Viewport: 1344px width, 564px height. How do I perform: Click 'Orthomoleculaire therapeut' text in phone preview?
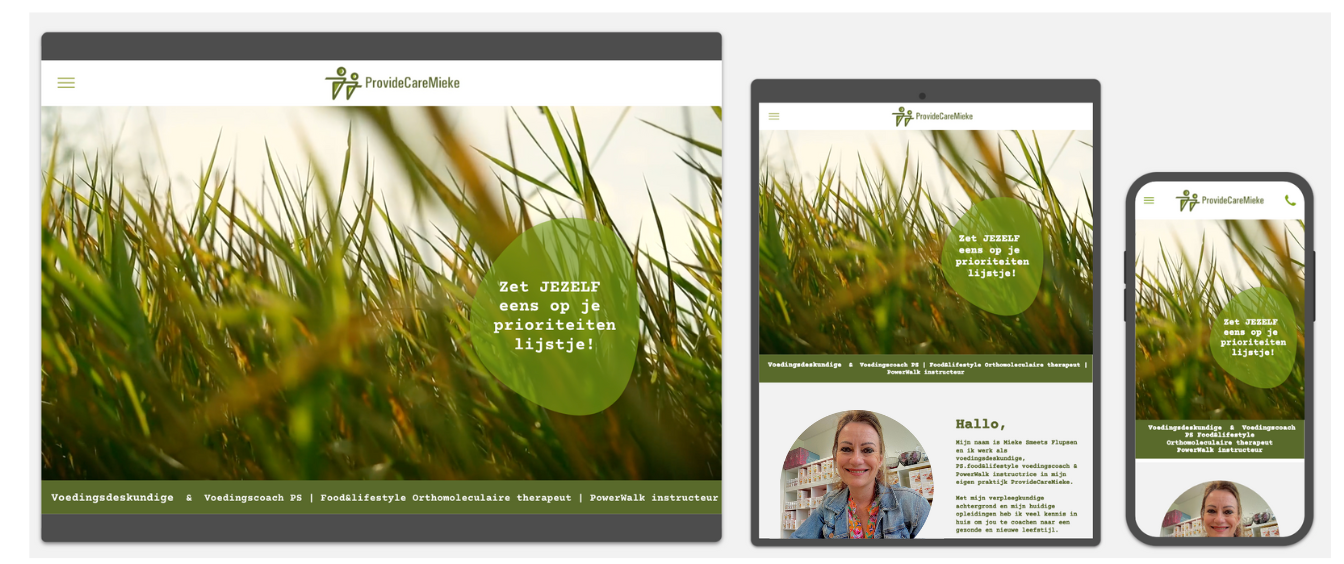coord(1219,442)
